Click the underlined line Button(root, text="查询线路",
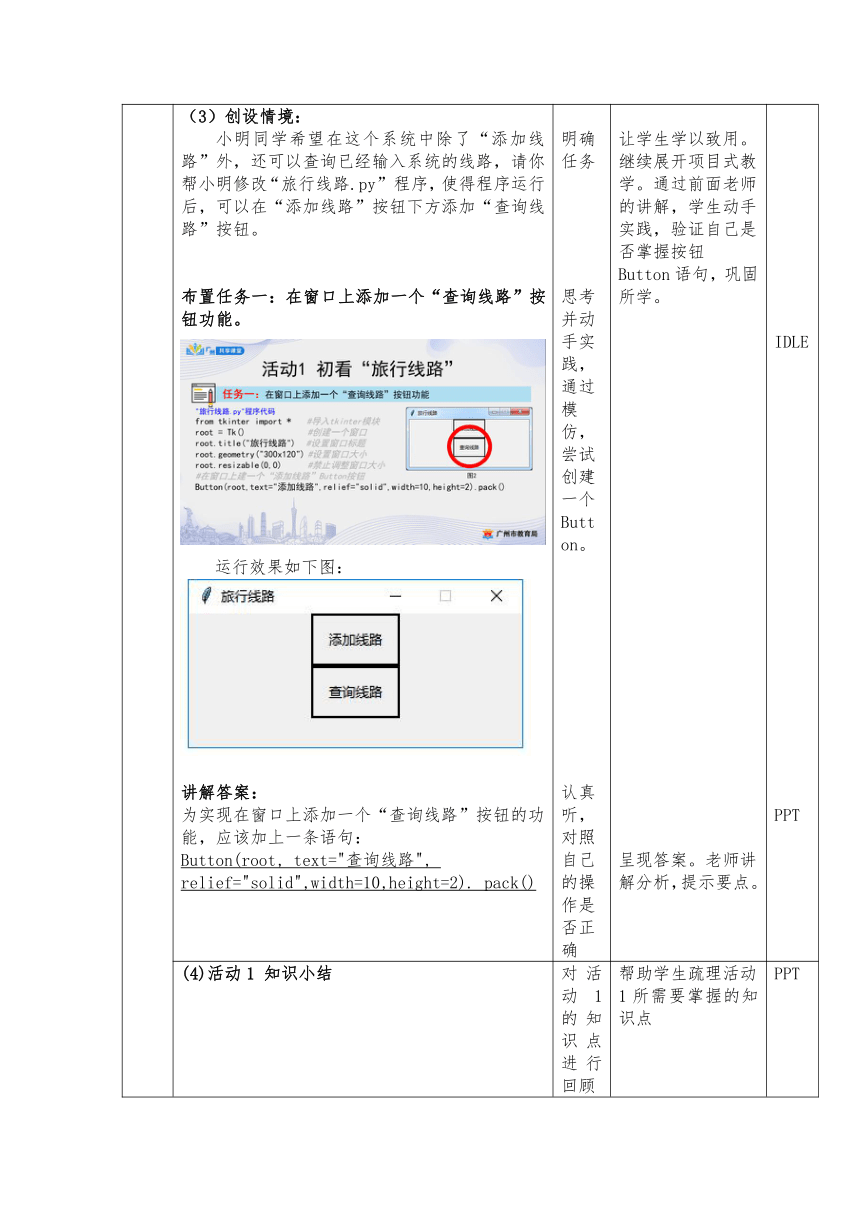Screen dimensions: 860x1216 [311, 860]
